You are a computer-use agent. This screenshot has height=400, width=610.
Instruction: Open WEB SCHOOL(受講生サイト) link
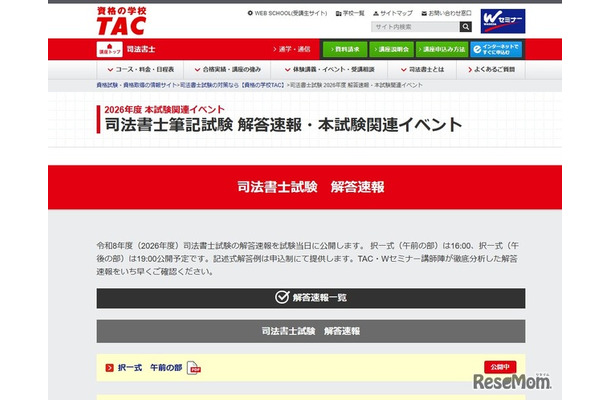click(287, 13)
